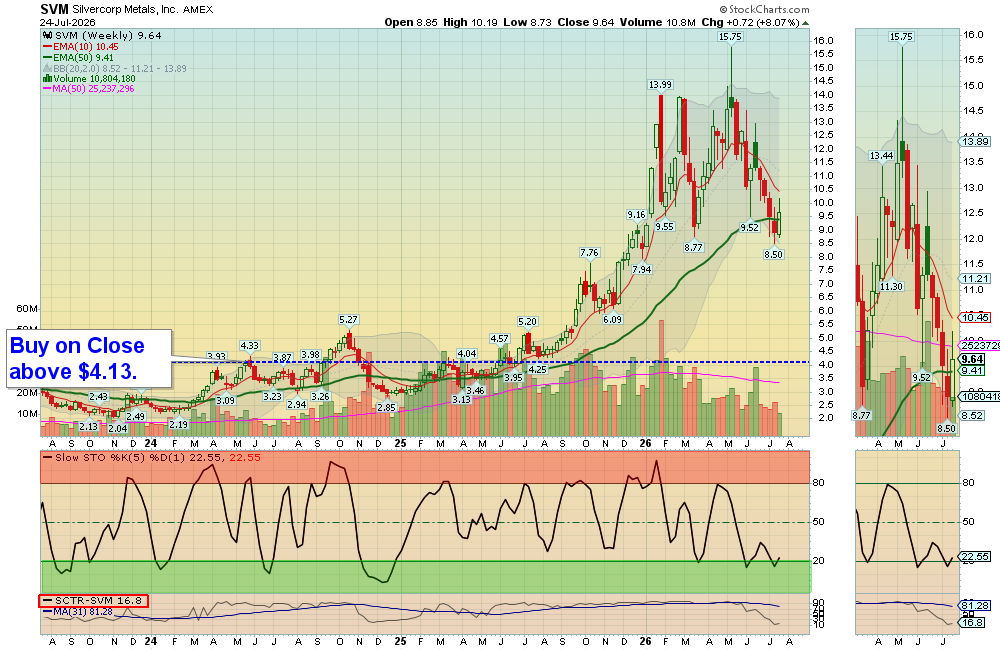Click the Chg +0.72 (+8.07%) value
This screenshot has width=1000, height=650.
coord(750,22)
